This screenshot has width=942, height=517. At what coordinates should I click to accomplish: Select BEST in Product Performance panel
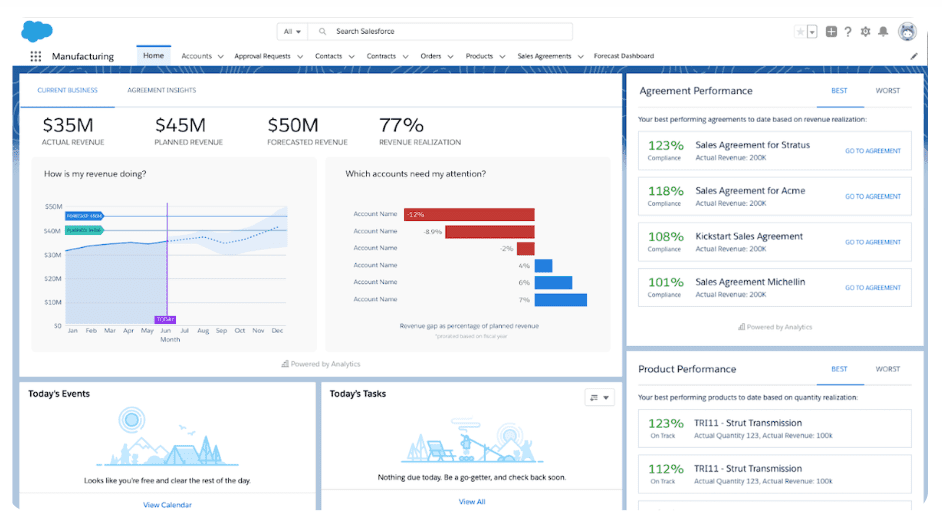point(839,369)
